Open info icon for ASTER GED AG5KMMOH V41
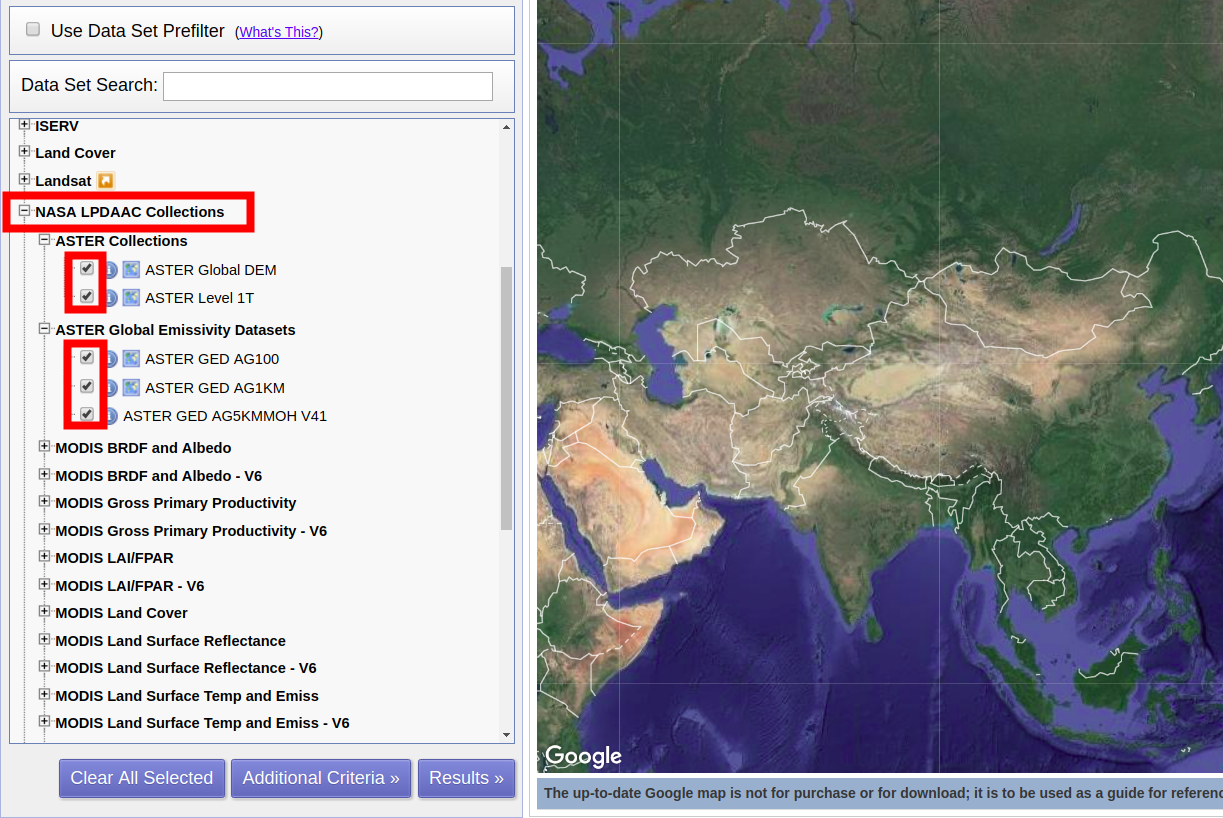1223x818 pixels. coord(110,416)
